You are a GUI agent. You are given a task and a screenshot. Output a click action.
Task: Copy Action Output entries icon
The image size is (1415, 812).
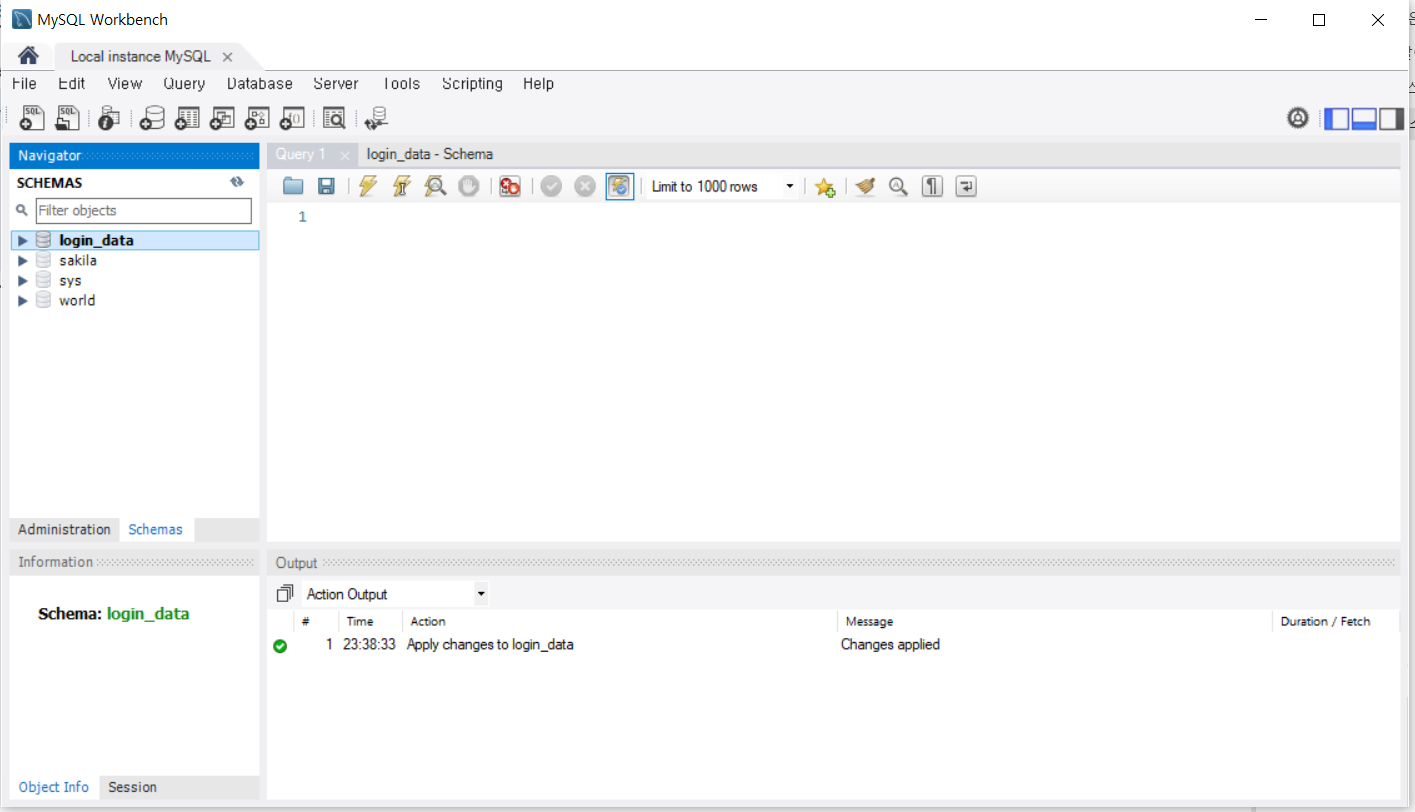[x=285, y=593]
